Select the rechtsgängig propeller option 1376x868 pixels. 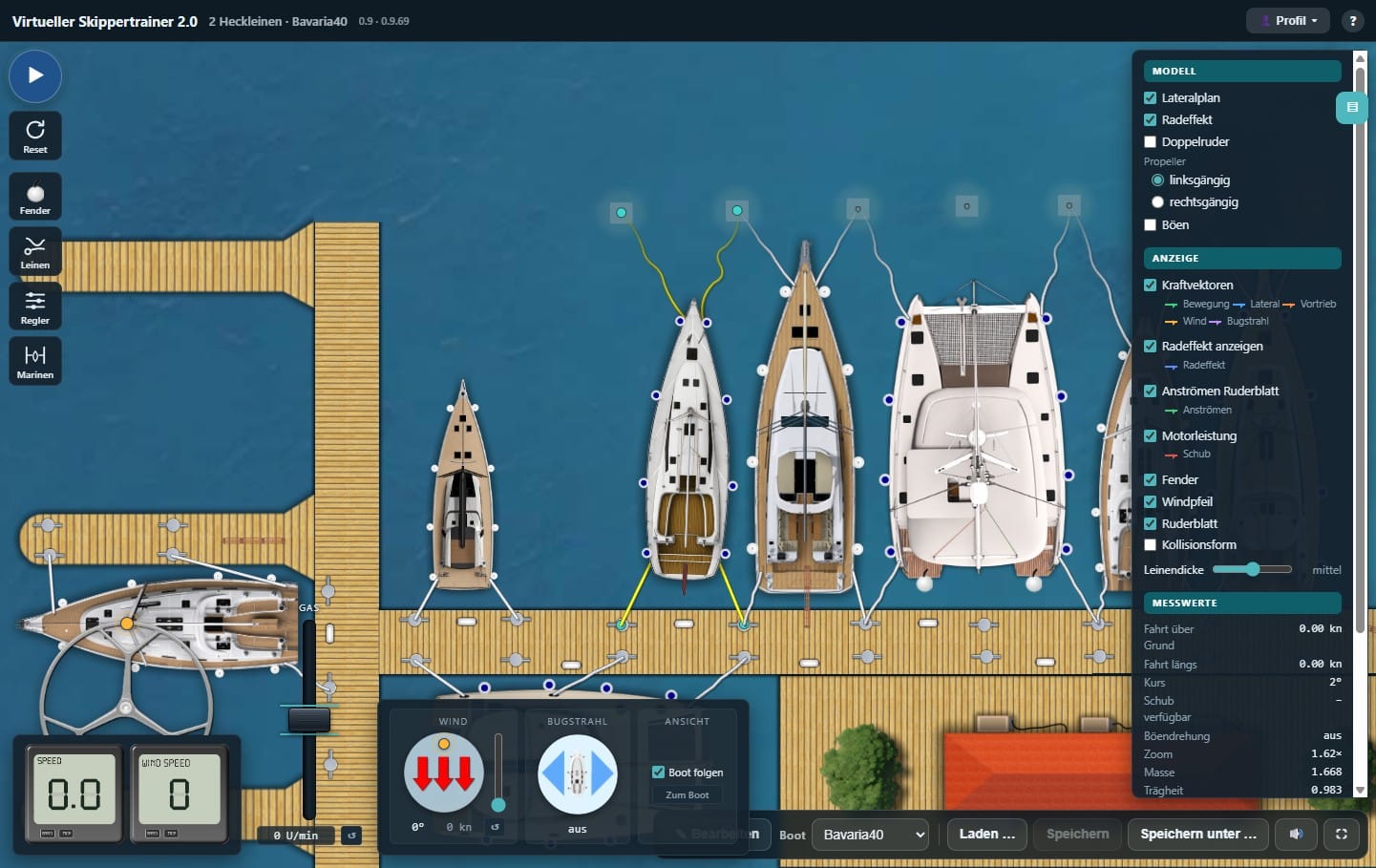(1157, 201)
